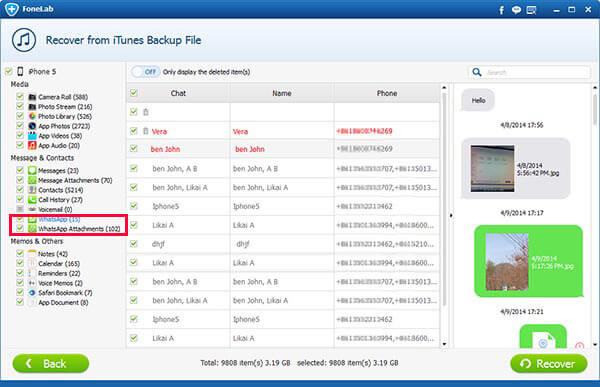Viewport: 600px width, 387px height.
Task: Click the chat list scroll down arrow
Action: [x=444, y=344]
